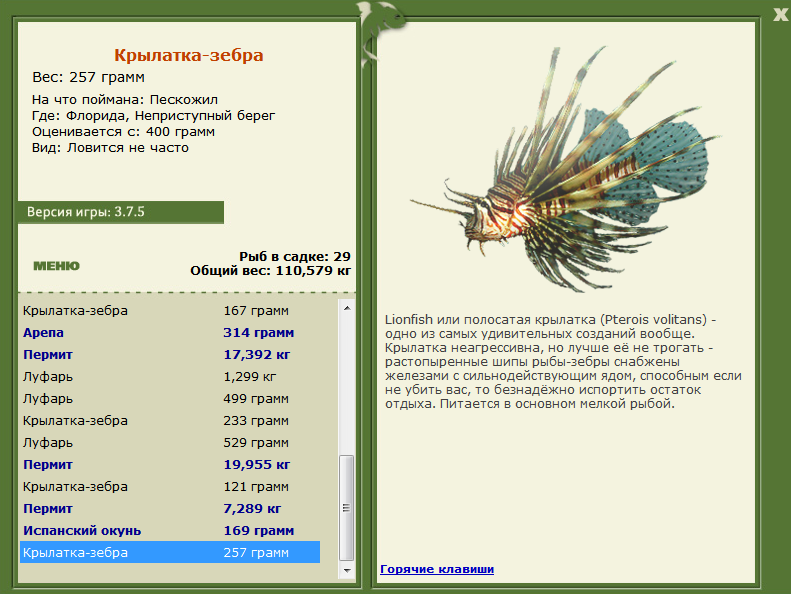Image resolution: width=791 pixels, height=594 pixels.
Task: Open the Горячие клавиши link
Action: 437,569
